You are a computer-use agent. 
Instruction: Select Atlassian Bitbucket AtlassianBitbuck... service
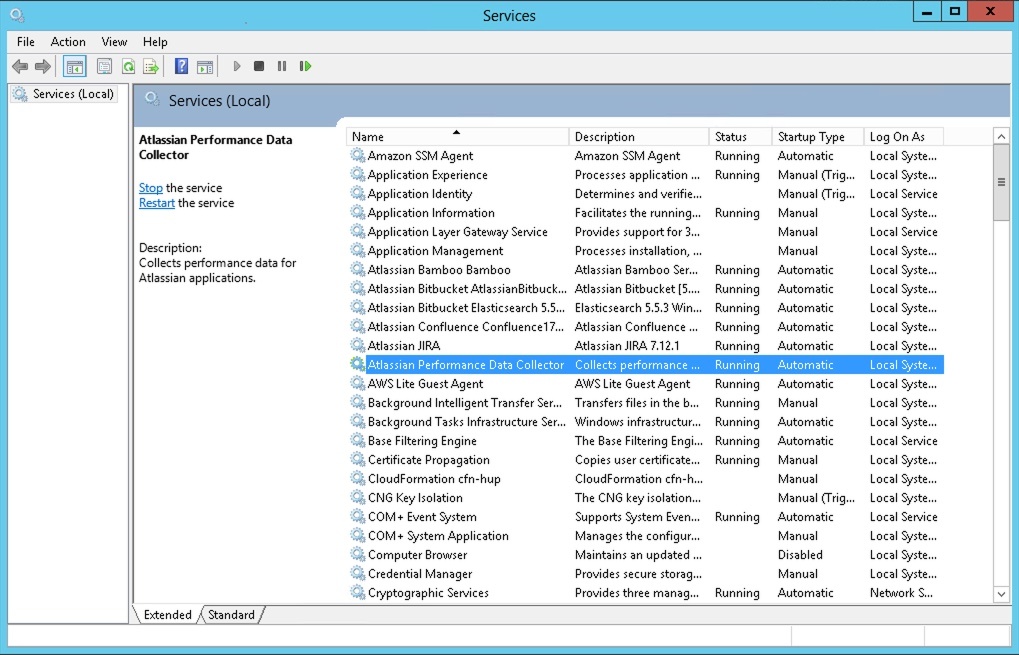[646, 289]
